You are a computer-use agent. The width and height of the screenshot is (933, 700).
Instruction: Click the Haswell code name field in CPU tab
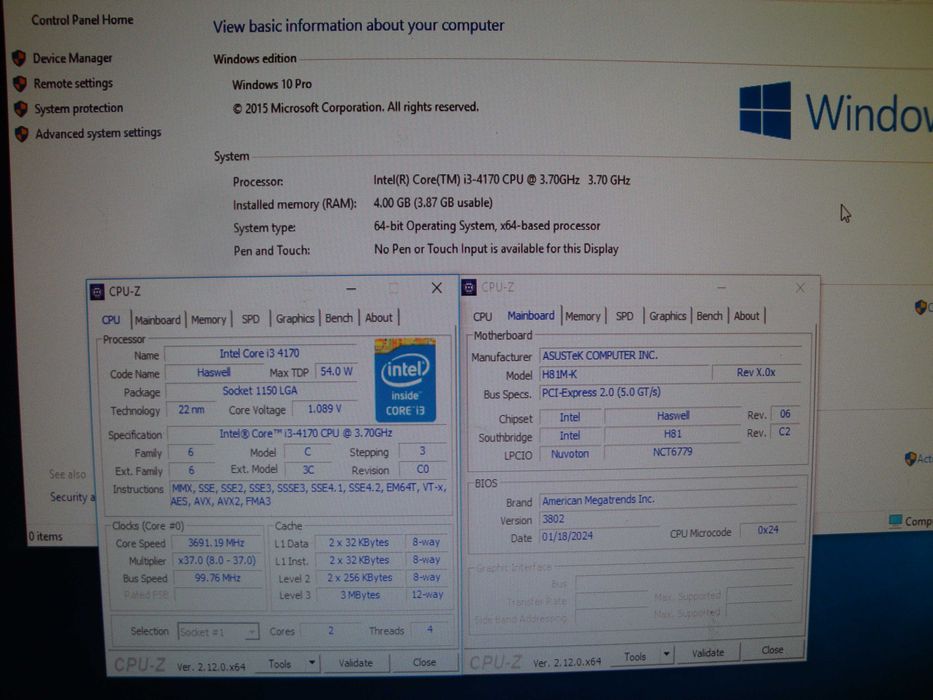(x=214, y=373)
